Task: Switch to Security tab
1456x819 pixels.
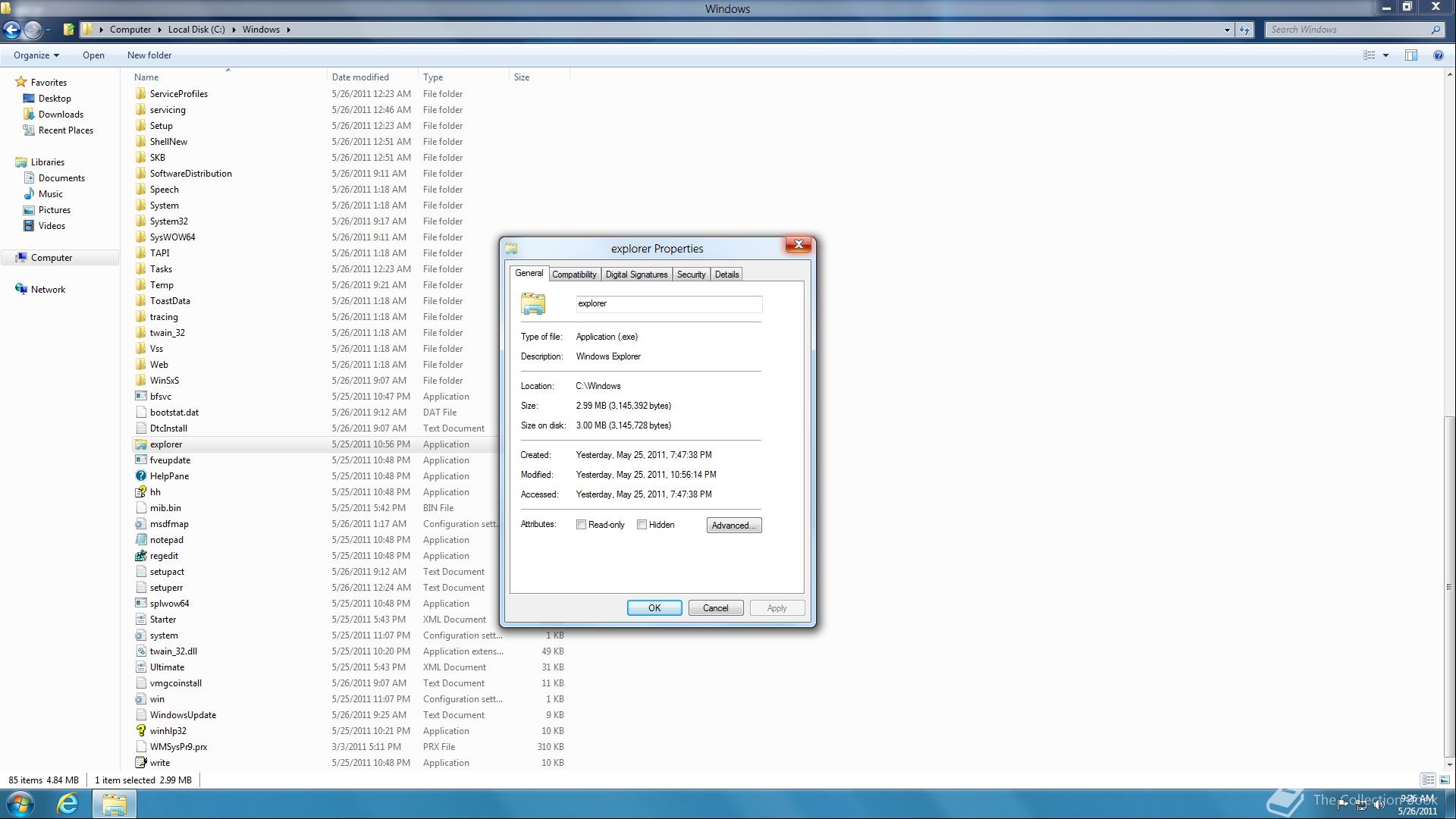Action: coord(691,275)
